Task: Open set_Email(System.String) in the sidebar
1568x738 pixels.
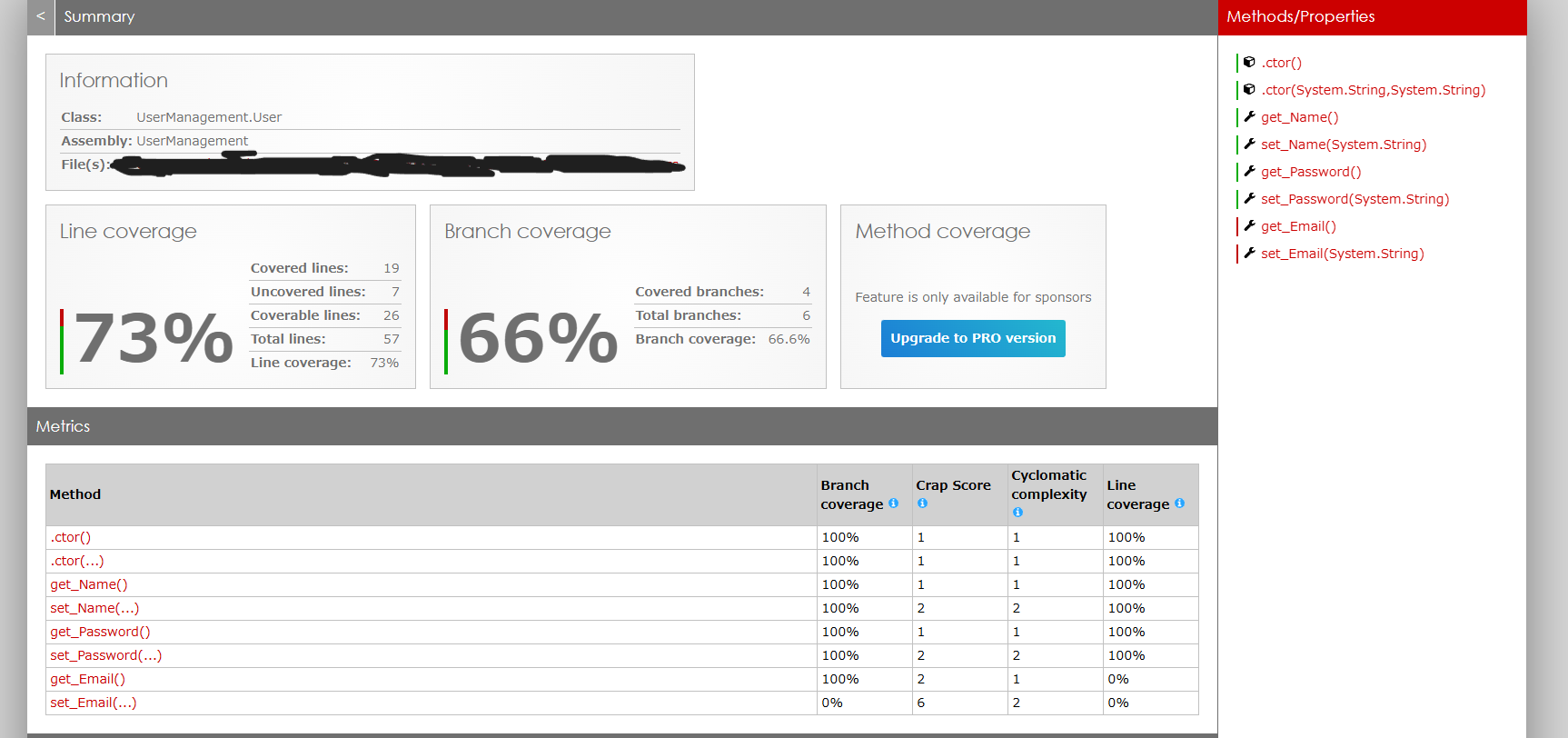Action: tap(1342, 254)
